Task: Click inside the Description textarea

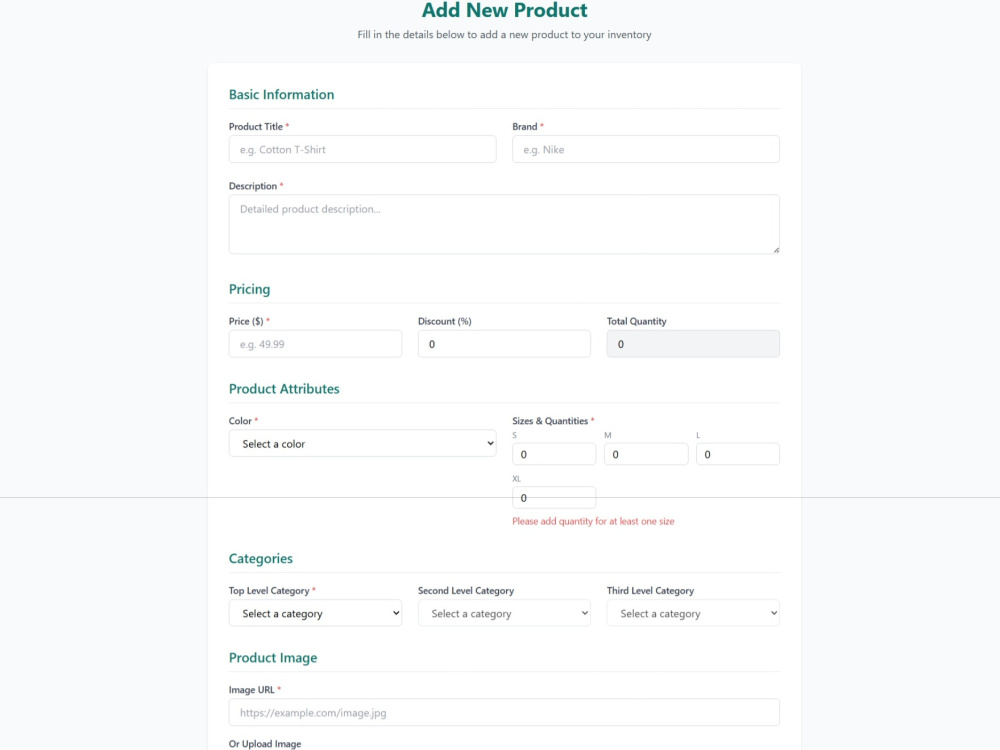Action: (504, 224)
